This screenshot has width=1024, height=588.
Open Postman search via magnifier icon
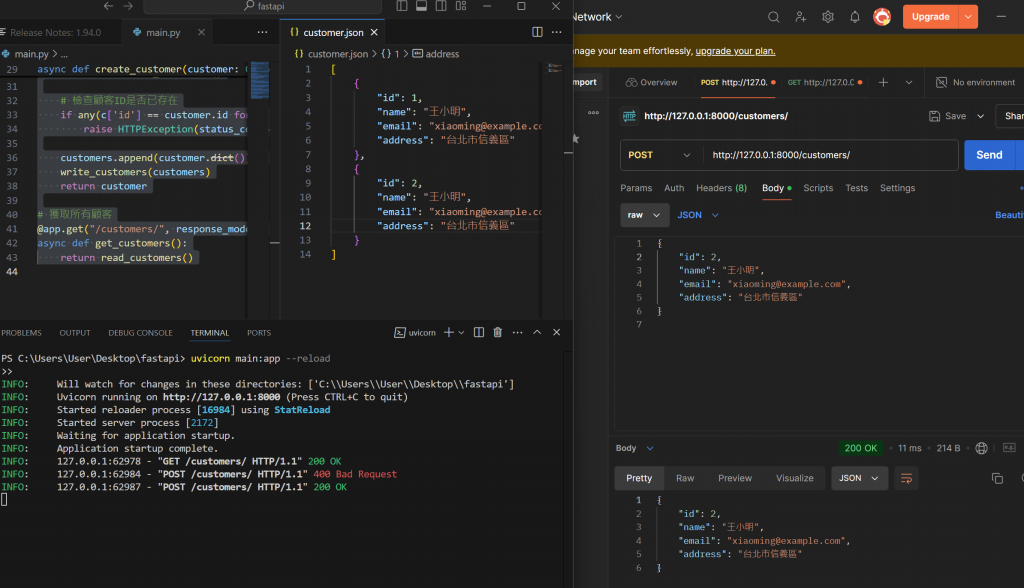point(774,17)
